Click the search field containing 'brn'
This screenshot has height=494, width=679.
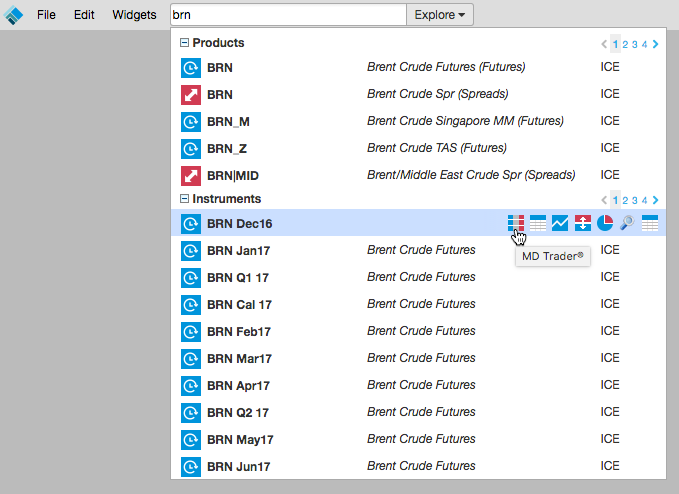pyautogui.click(x=288, y=15)
